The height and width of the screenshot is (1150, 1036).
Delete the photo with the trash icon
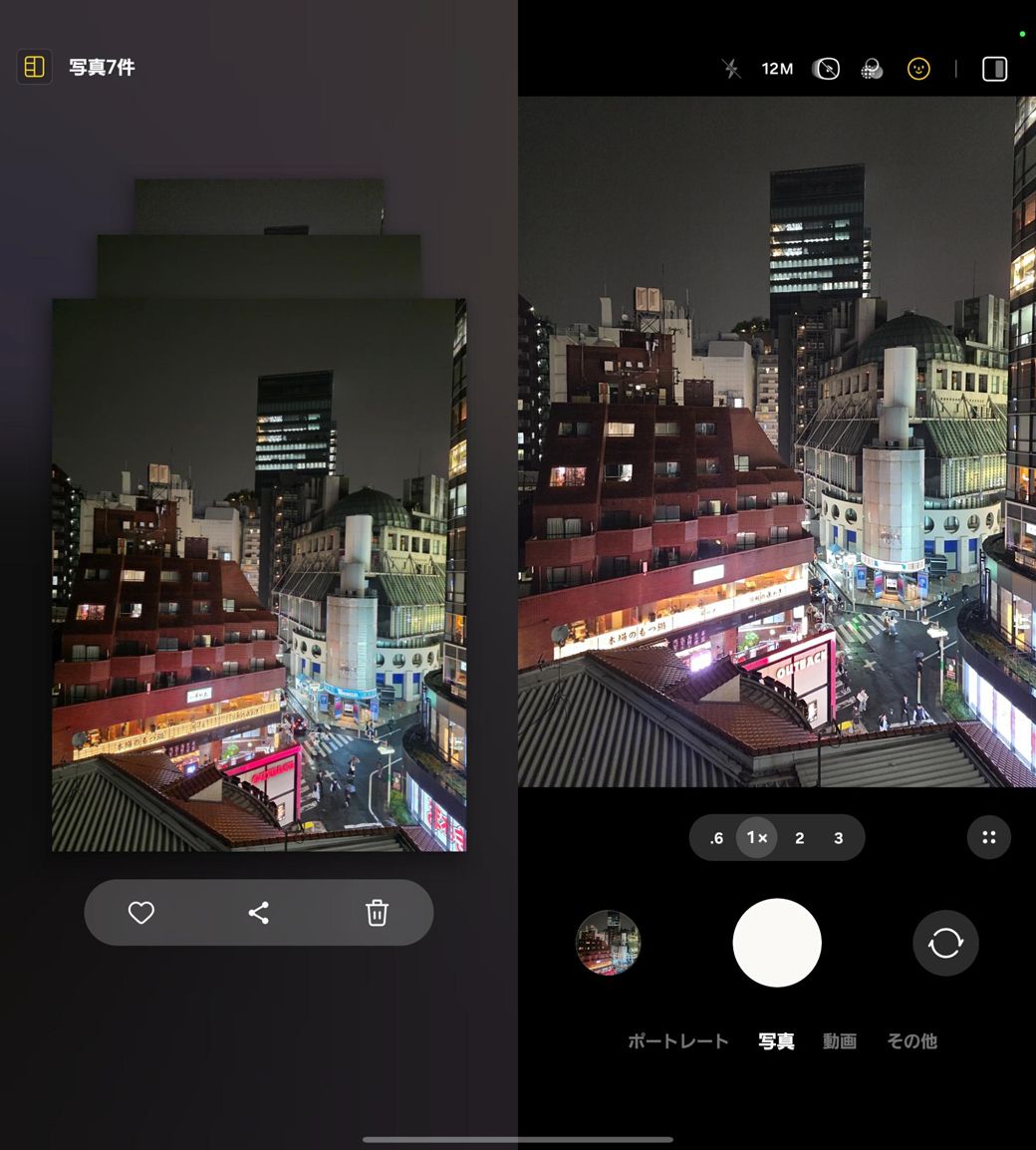pos(377,913)
